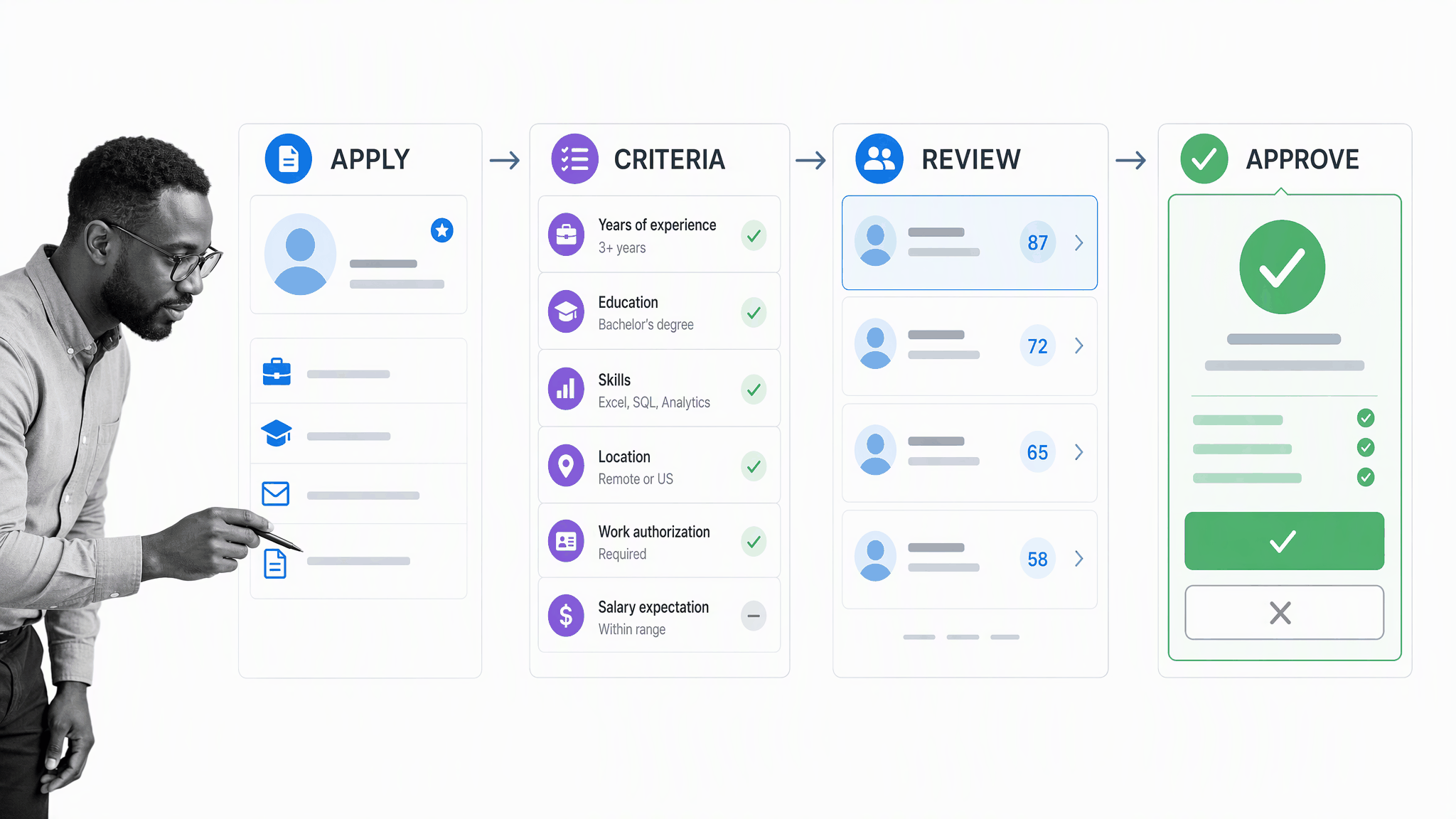
Task: Click the document file icon in the Apply panel
Action: 275,564
